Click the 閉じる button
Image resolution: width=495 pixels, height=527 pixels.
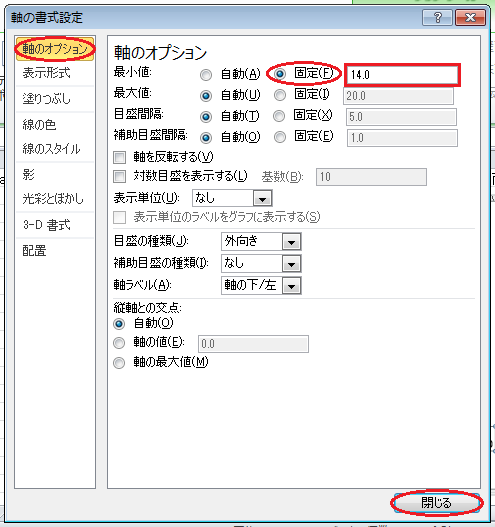[x=437, y=503]
